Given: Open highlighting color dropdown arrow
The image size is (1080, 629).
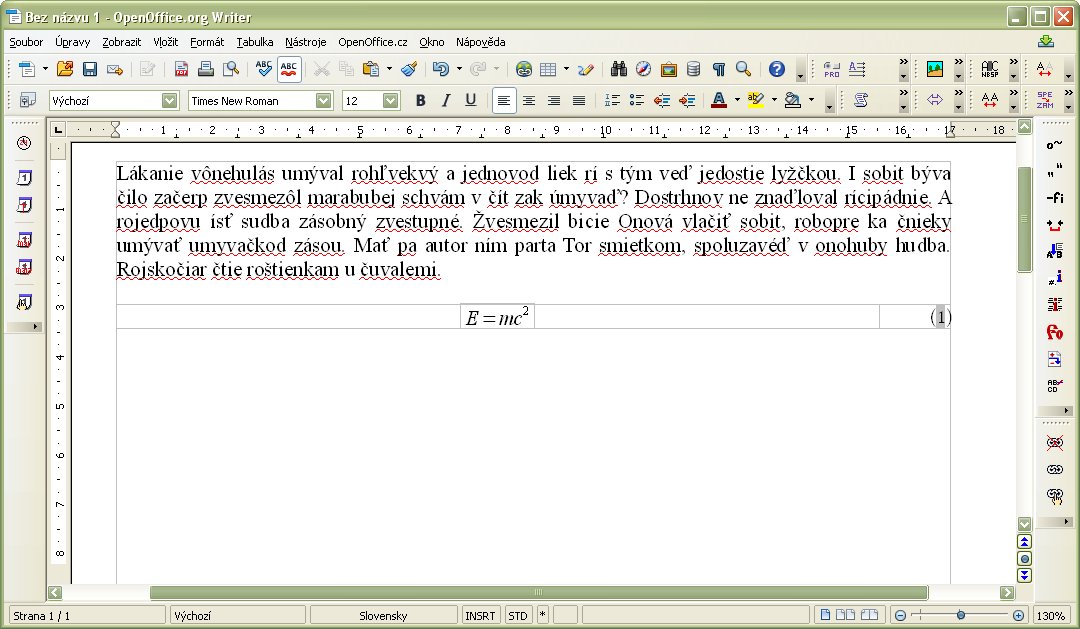Looking at the screenshot, I should pyautogui.click(x=774, y=101).
